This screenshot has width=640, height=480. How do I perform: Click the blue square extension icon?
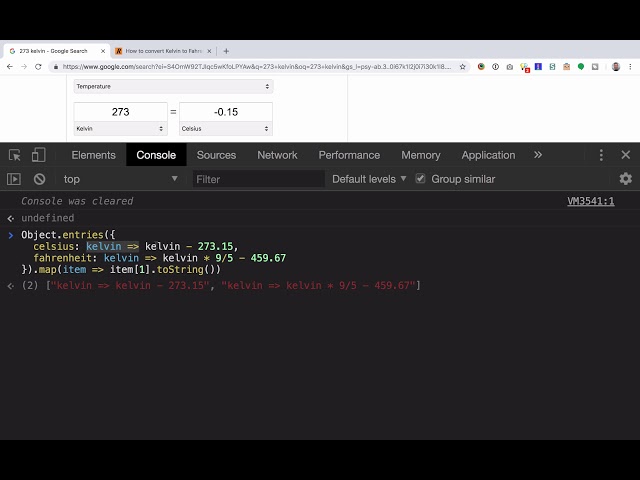[538, 67]
